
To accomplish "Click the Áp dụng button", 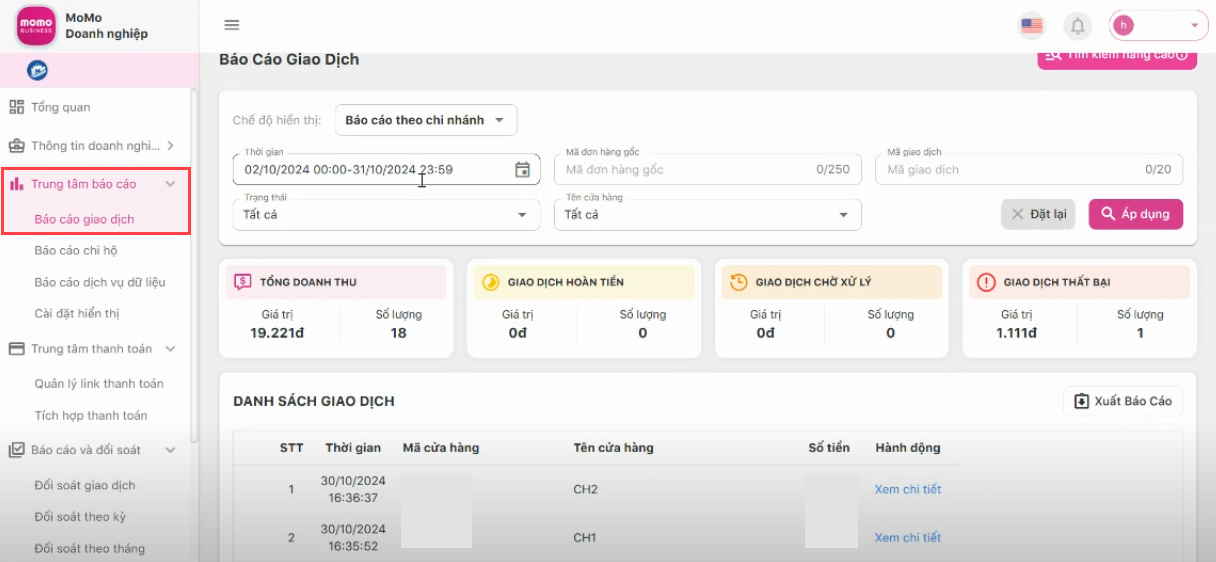I will point(1135,214).
